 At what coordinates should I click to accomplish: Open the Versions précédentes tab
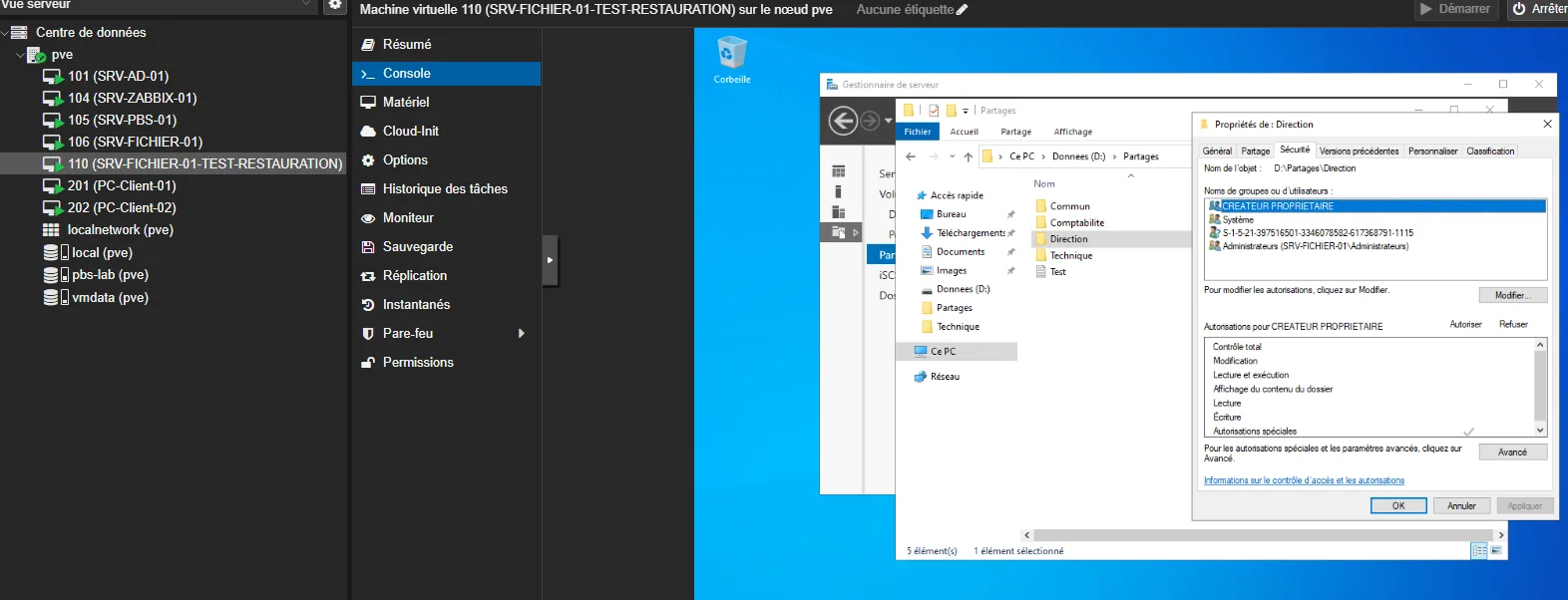(1359, 151)
